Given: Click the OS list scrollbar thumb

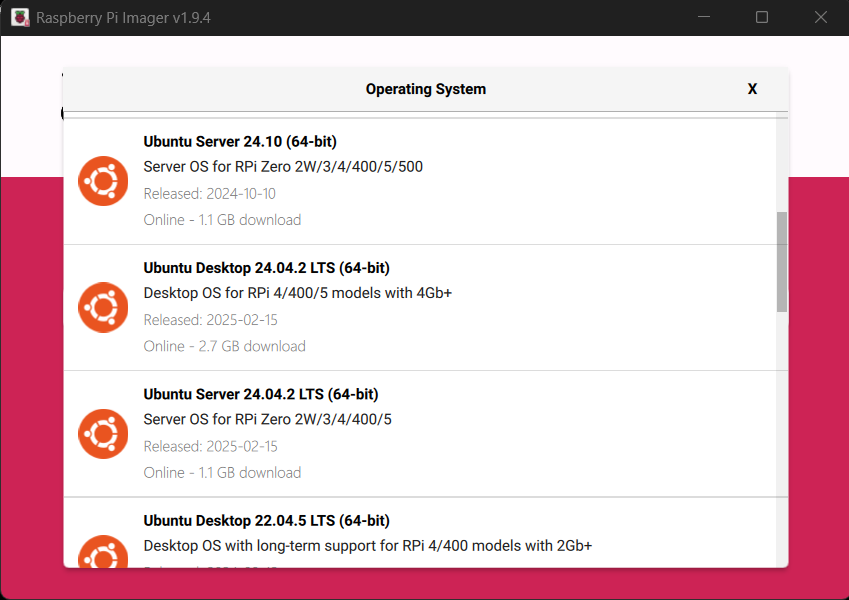Looking at the screenshot, I should (x=781, y=262).
